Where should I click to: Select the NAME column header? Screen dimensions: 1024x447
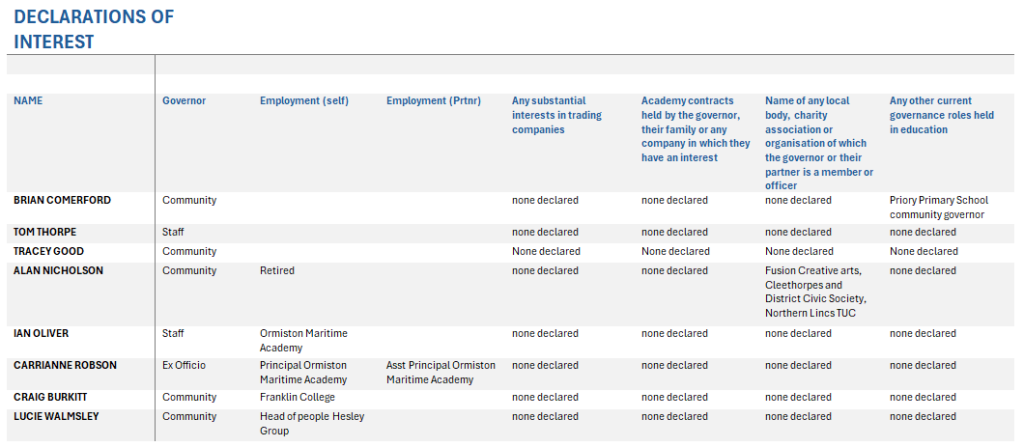click(28, 101)
